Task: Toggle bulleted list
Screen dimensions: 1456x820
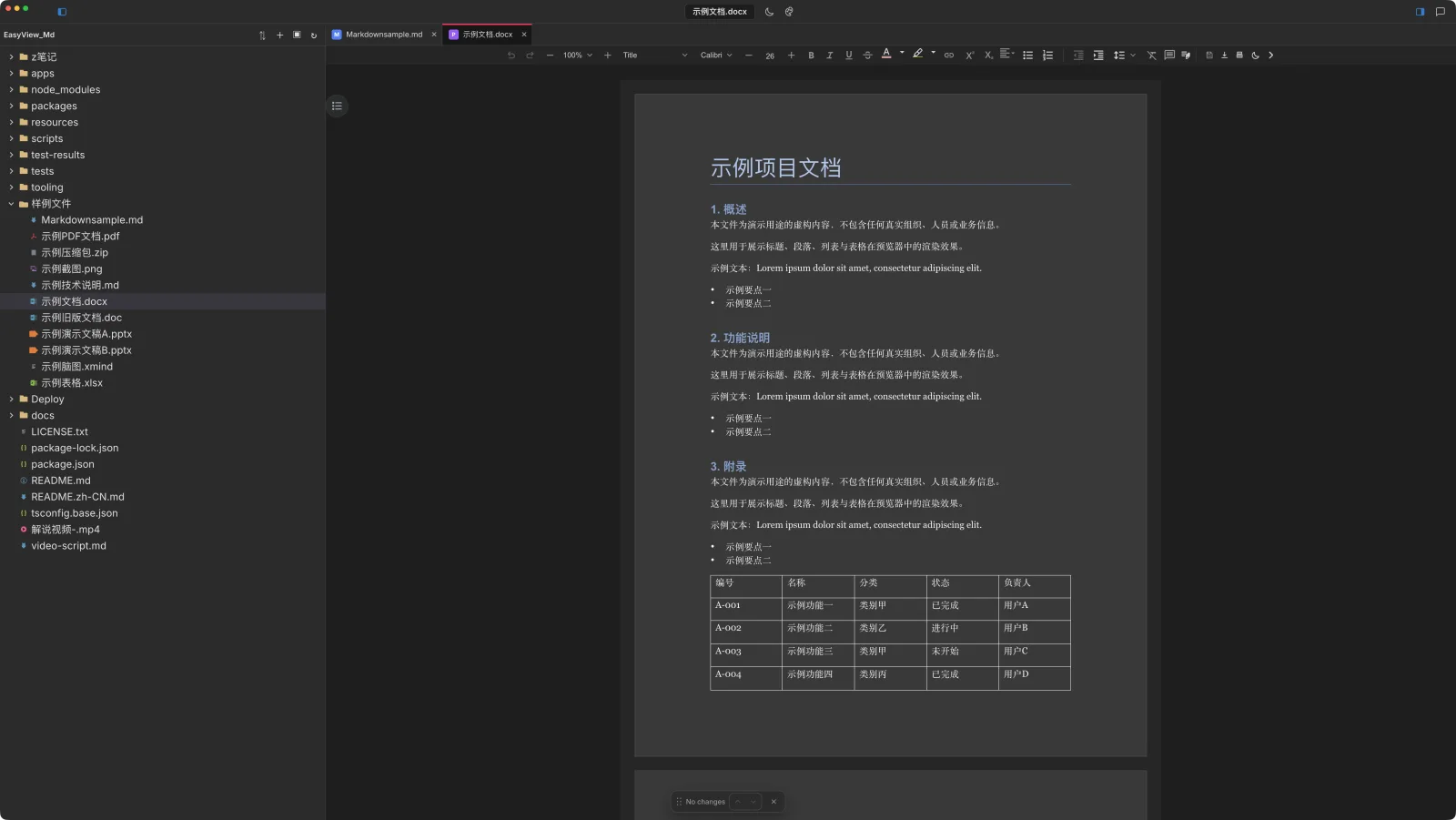Action: [x=1027, y=56]
